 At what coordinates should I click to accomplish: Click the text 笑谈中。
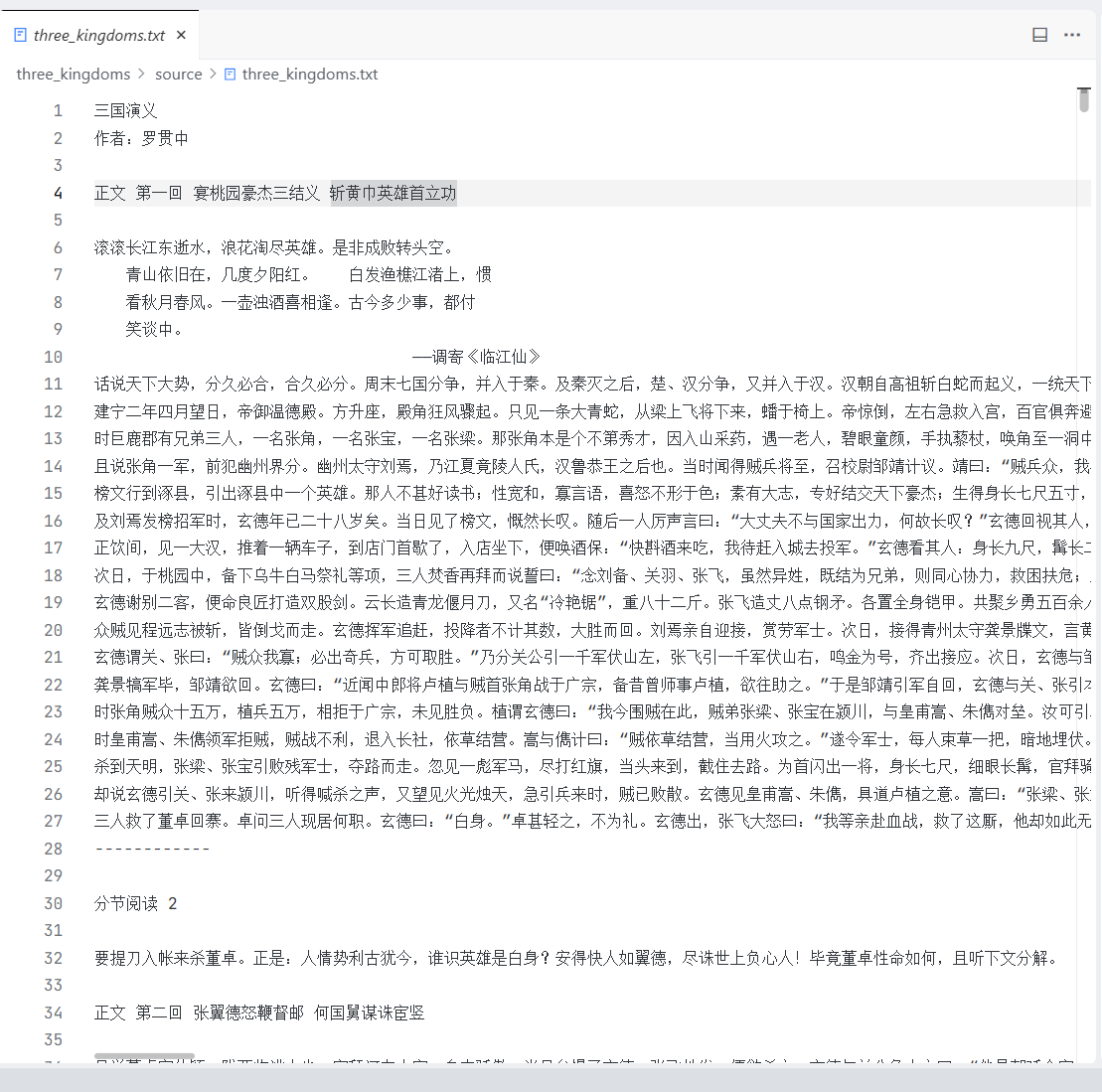[x=155, y=329]
